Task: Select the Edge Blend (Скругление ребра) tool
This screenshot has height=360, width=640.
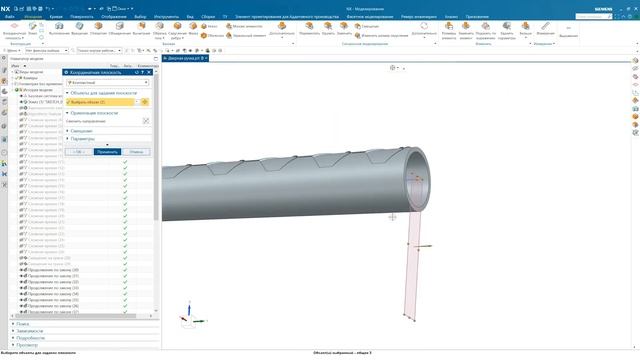Action: pyautogui.click(x=177, y=31)
